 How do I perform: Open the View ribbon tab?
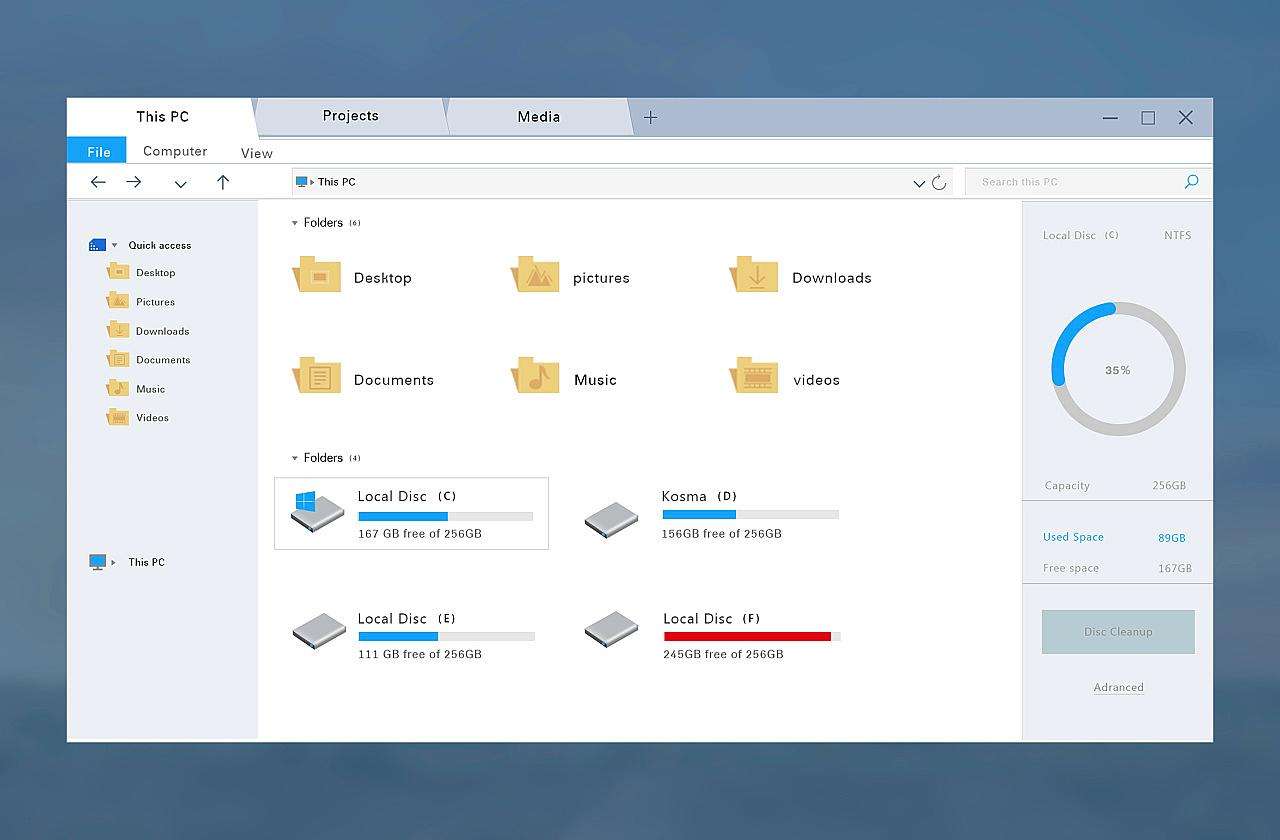click(256, 153)
